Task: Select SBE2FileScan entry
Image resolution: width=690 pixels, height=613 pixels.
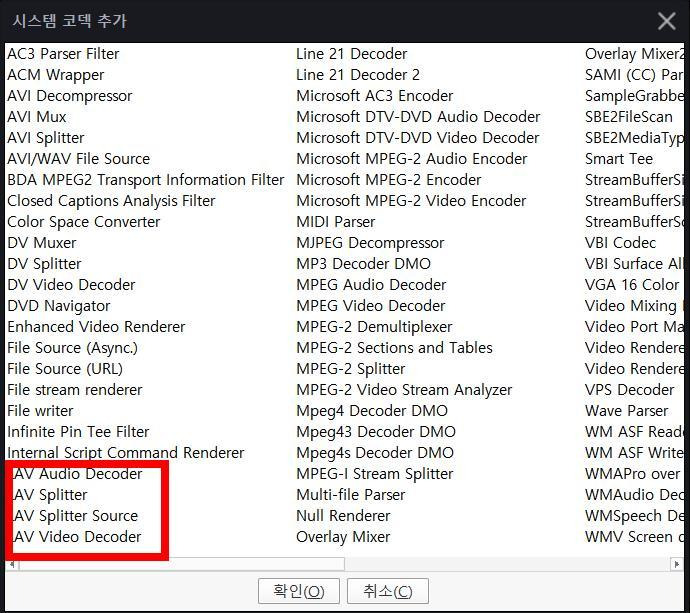Action: pyautogui.click(x=629, y=117)
